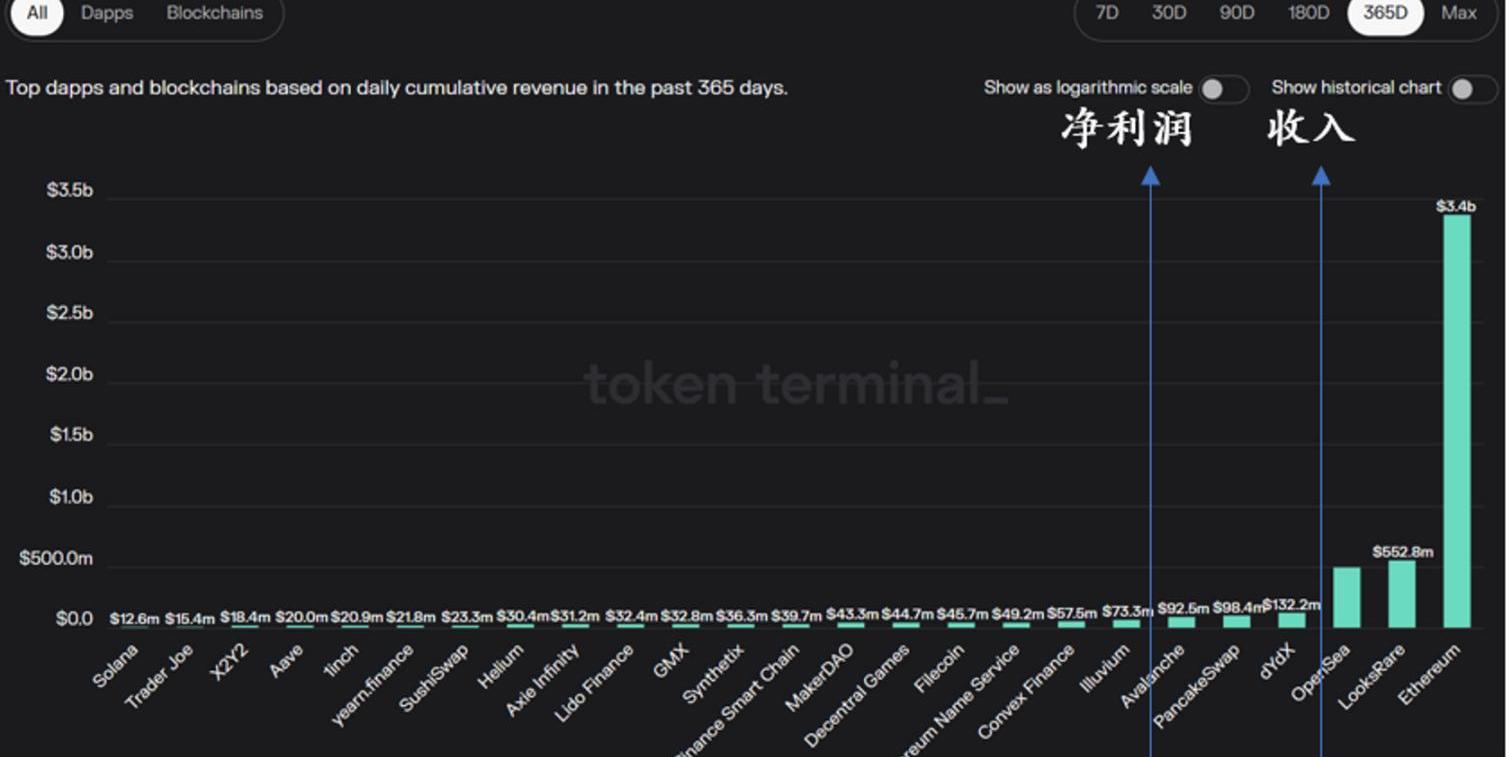
Task: Click the $32.8m value label
Action: click(x=686, y=616)
